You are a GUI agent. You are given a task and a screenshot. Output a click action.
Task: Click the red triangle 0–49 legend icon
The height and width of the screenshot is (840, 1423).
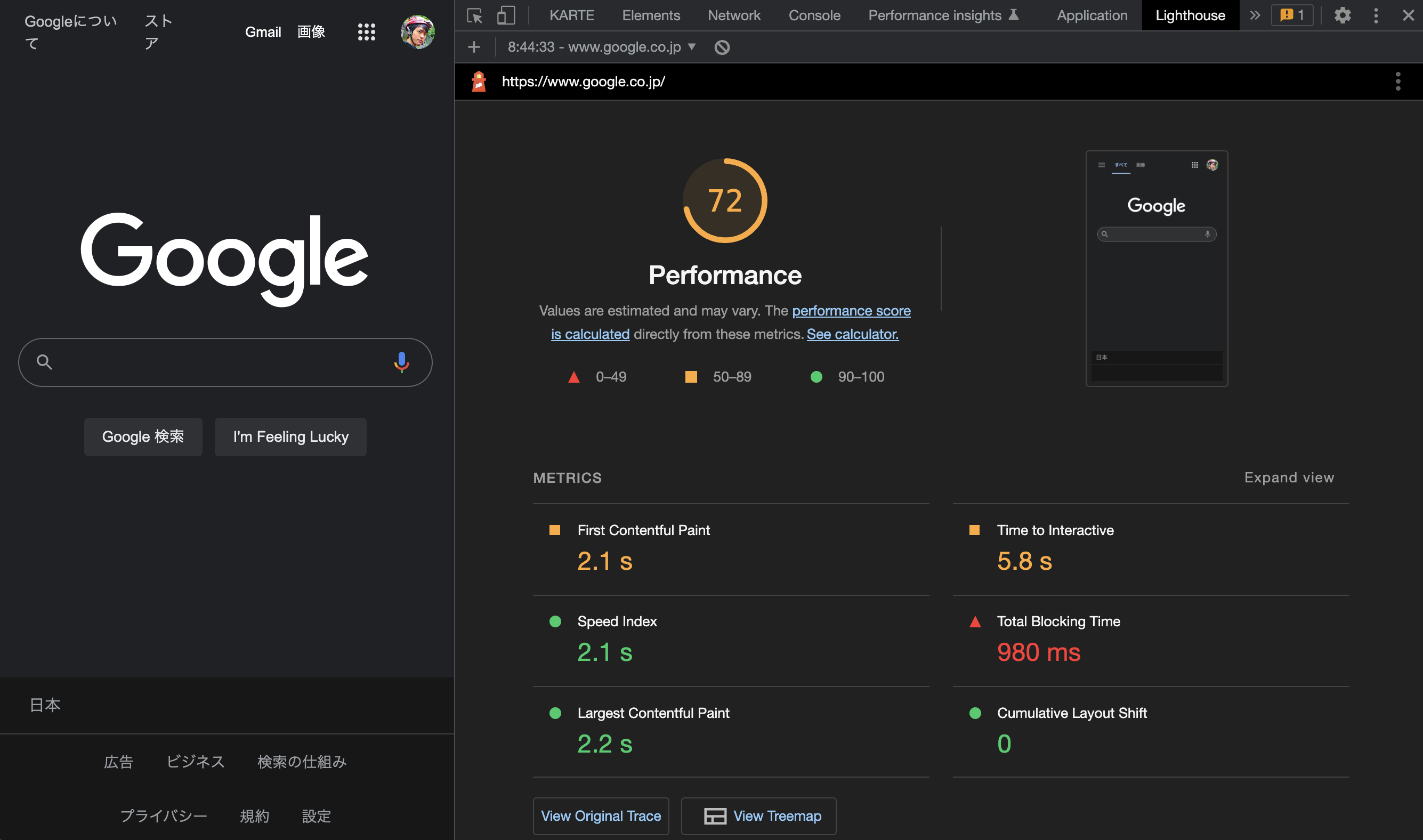[x=573, y=377]
